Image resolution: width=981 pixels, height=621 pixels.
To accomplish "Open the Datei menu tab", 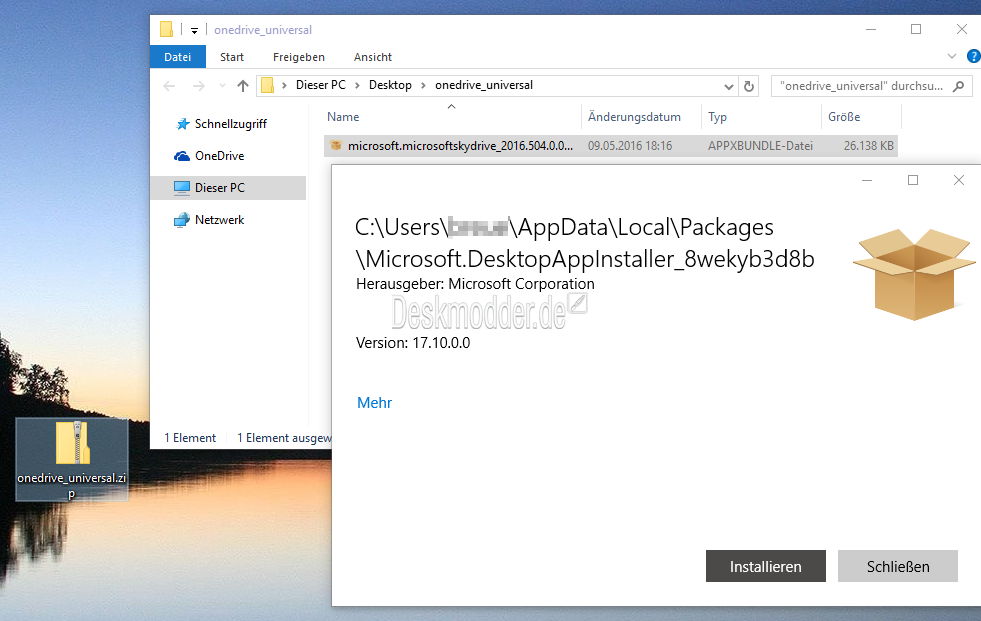I will coord(178,57).
